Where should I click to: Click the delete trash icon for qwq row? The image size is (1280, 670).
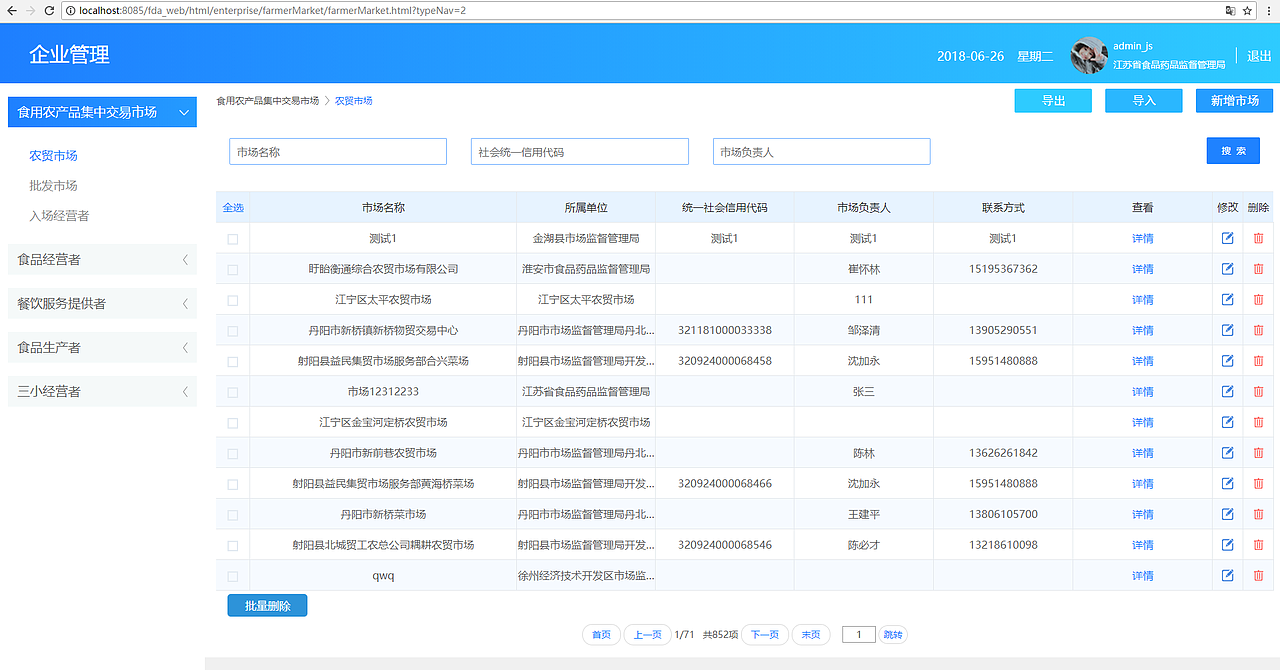pyautogui.click(x=1258, y=575)
